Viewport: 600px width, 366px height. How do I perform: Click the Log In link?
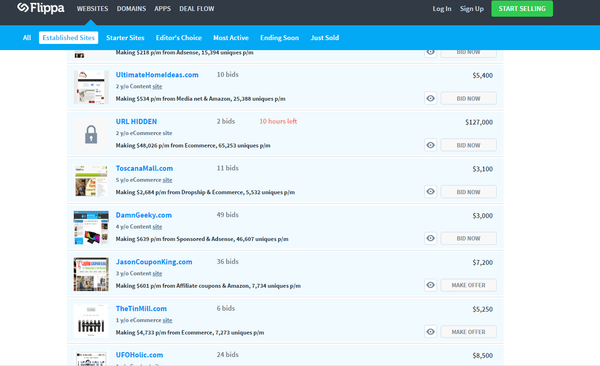point(442,8)
